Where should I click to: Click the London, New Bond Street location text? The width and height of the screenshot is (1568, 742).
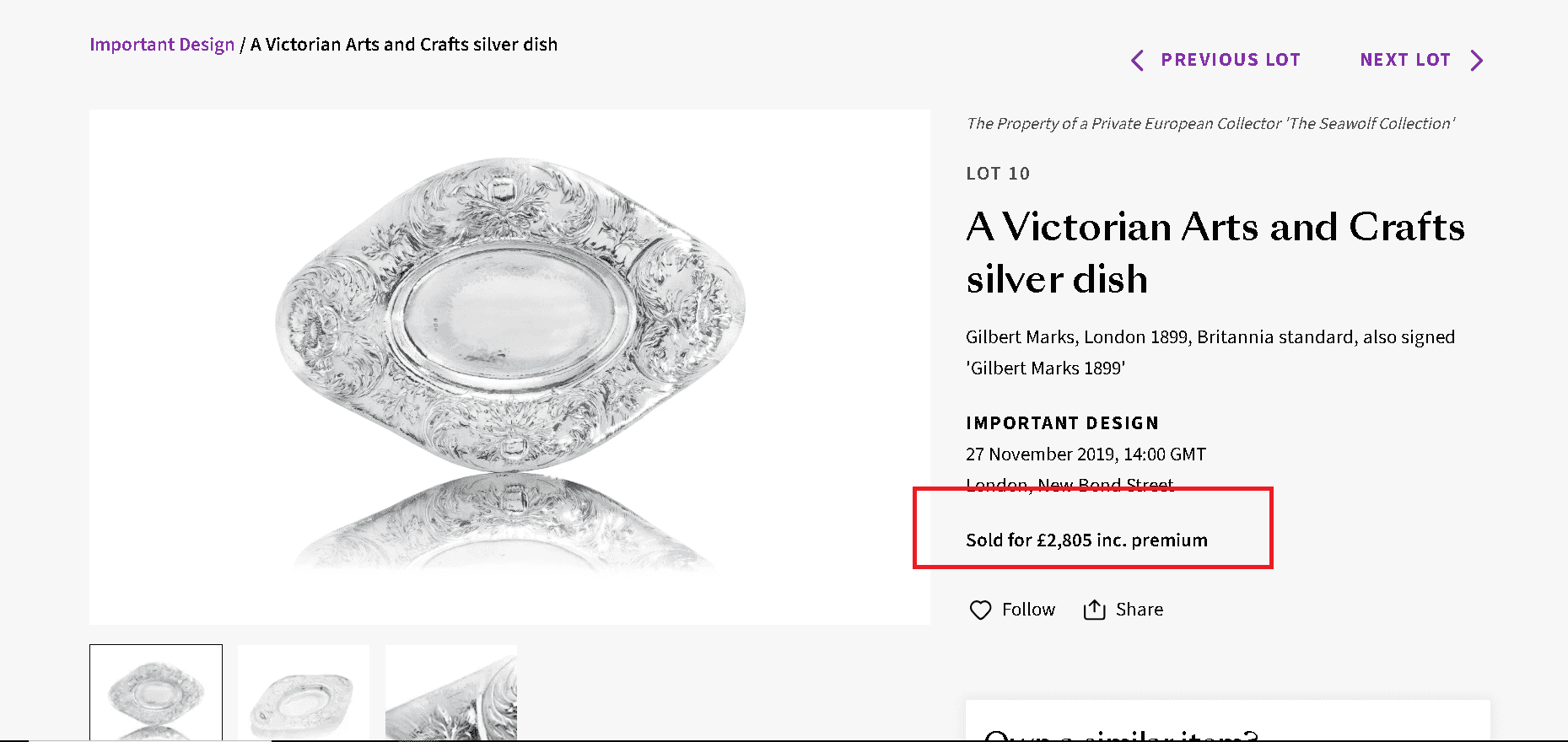(x=1069, y=484)
